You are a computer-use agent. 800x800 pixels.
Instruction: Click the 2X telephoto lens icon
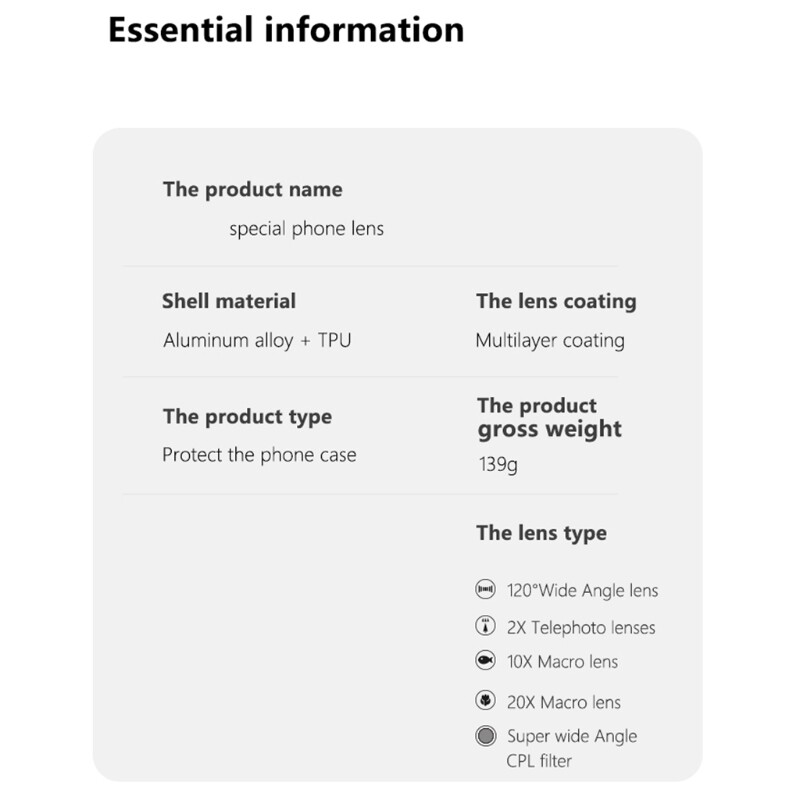[486, 627]
